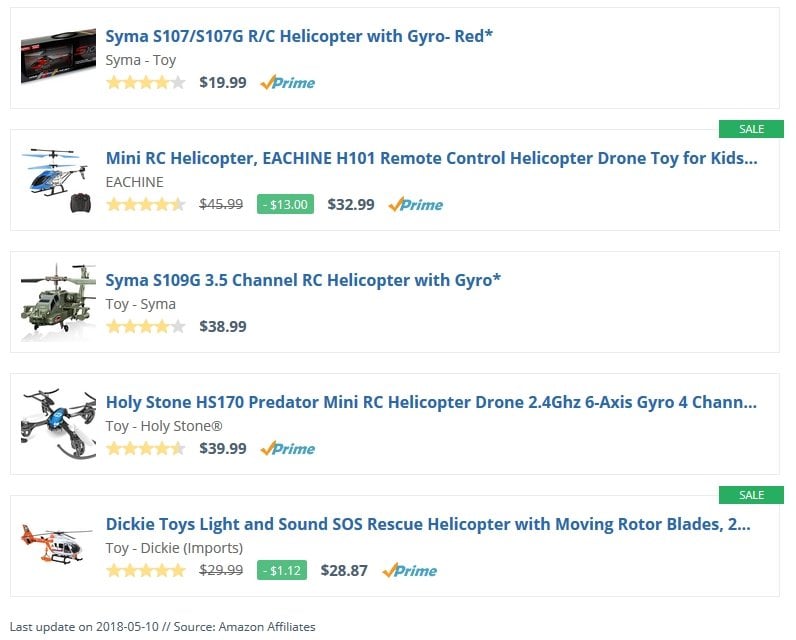Click the $39.99 price
The height and width of the screenshot is (640, 796).
pos(223,449)
